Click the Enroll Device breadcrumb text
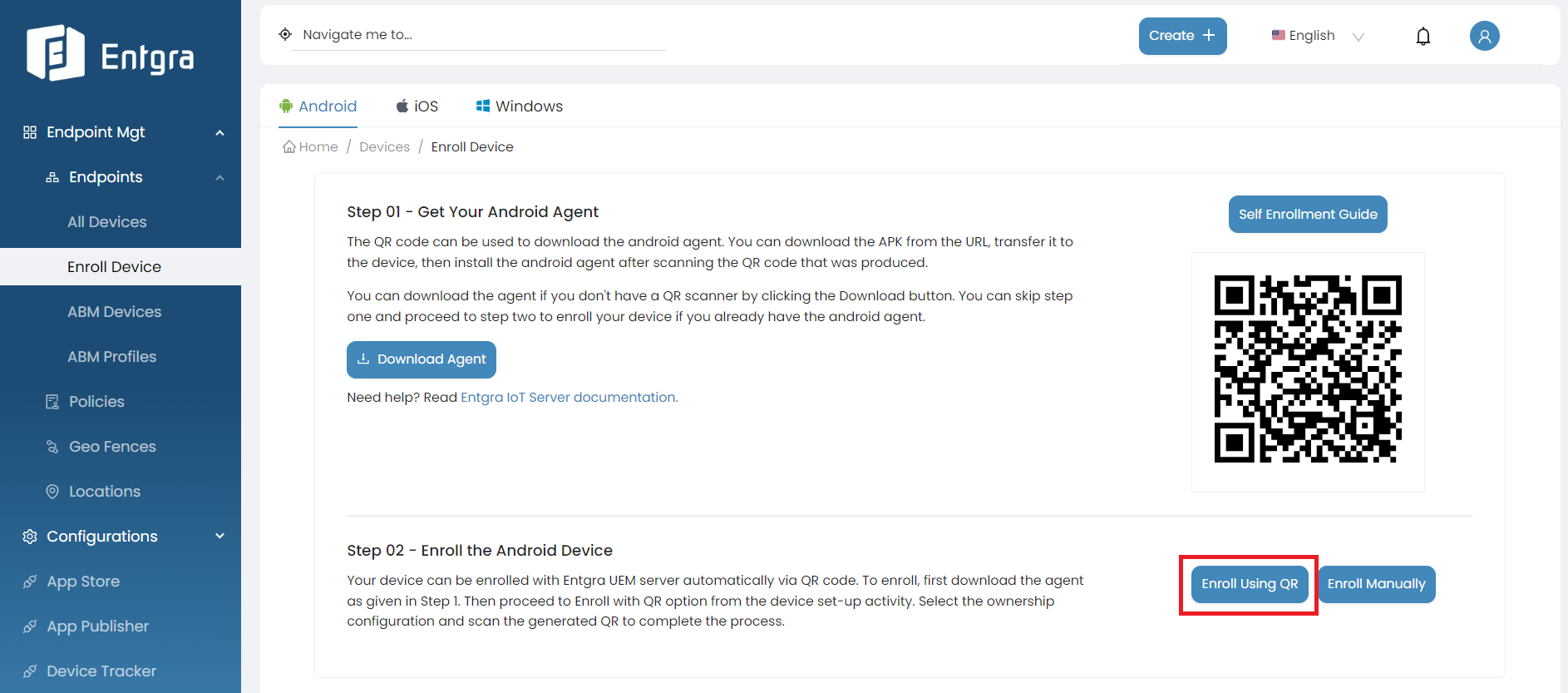The image size is (1568, 693). 472,146
